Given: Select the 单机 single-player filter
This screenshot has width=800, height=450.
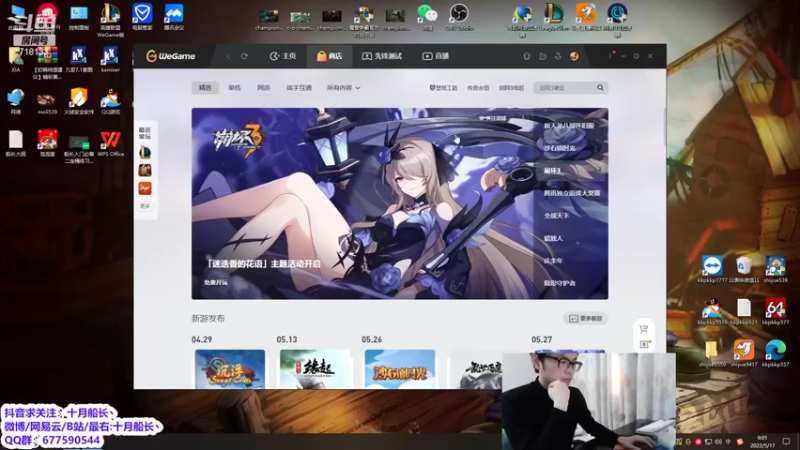Looking at the screenshot, I should pos(234,88).
